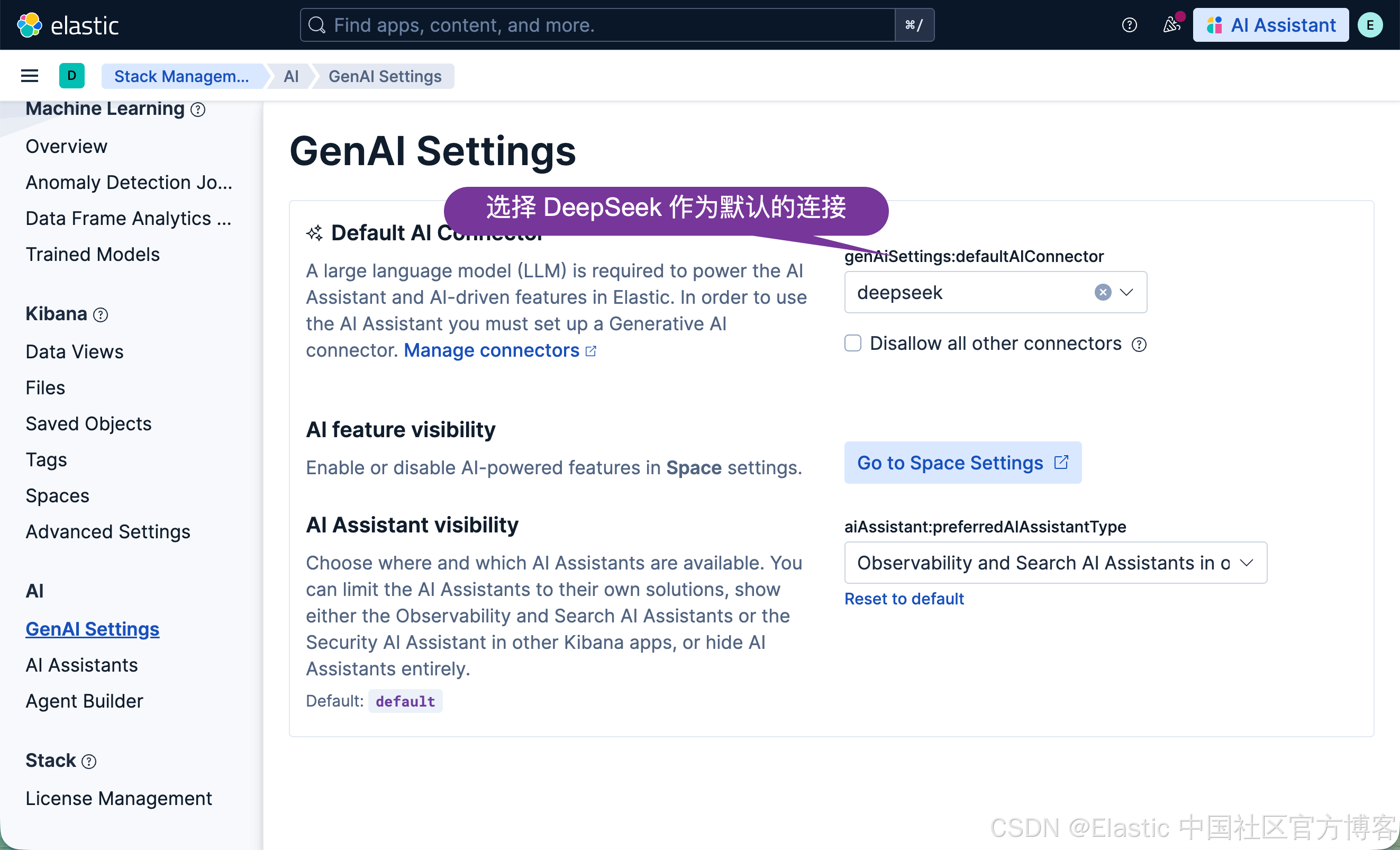Open user profile avatar E
Image resolution: width=1400 pixels, height=850 pixels.
pyautogui.click(x=1369, y=25)
